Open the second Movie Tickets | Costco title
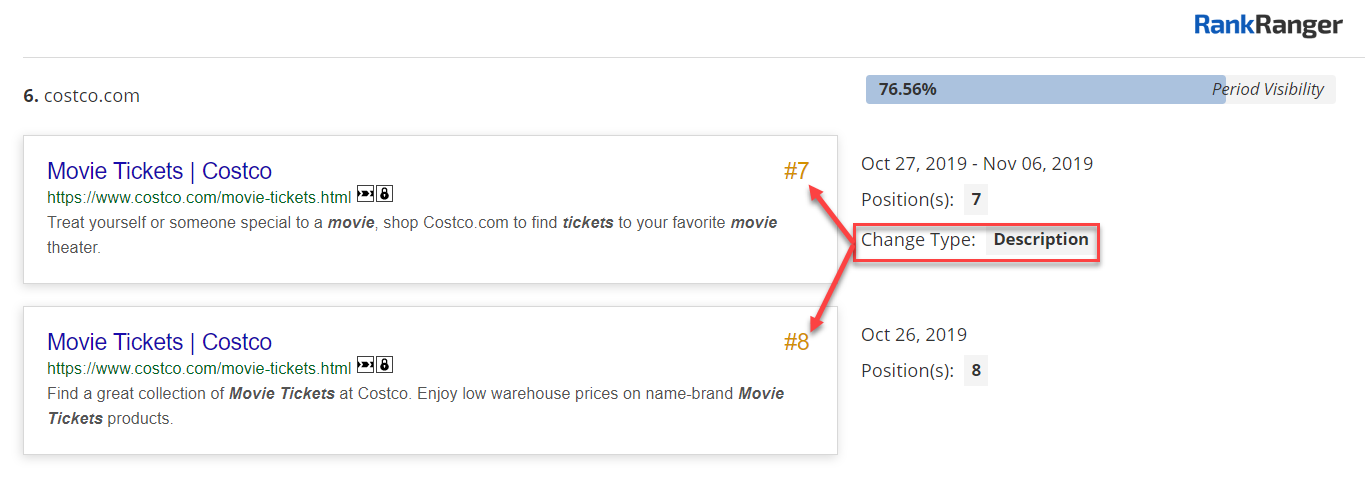1365x485 pixels. coord(159,342)
